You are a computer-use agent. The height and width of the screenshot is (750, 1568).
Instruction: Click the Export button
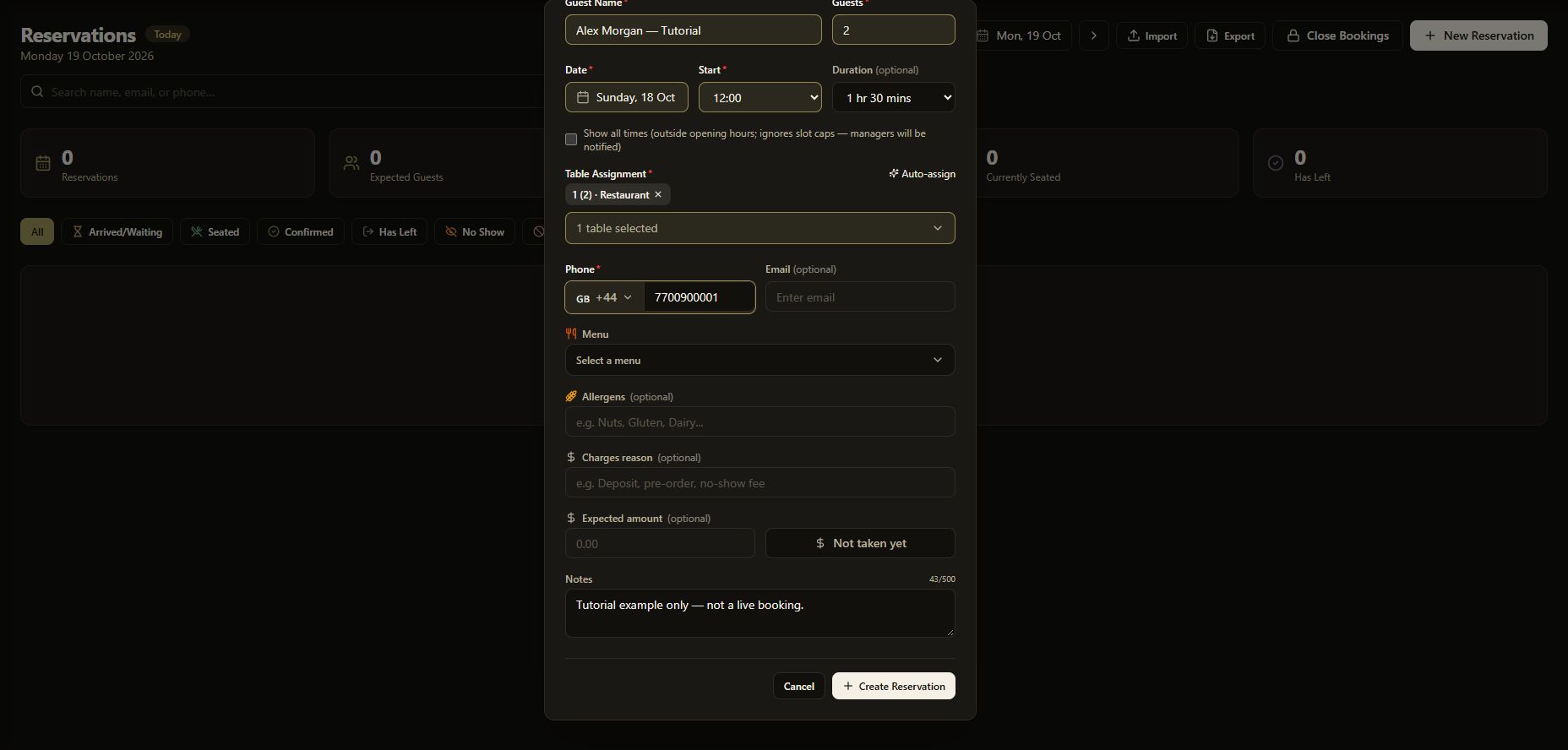(1230, 35)
